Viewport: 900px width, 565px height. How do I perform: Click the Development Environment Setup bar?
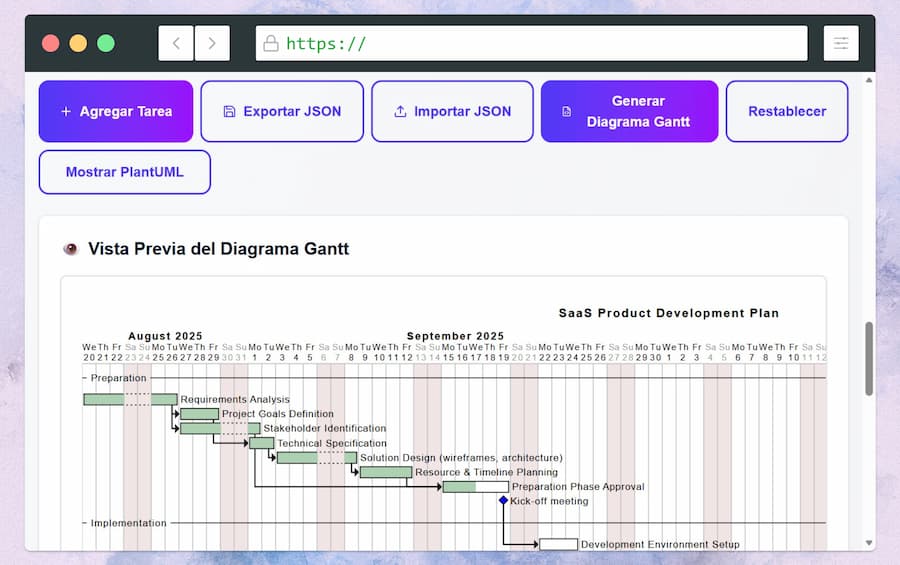[558, 545]
